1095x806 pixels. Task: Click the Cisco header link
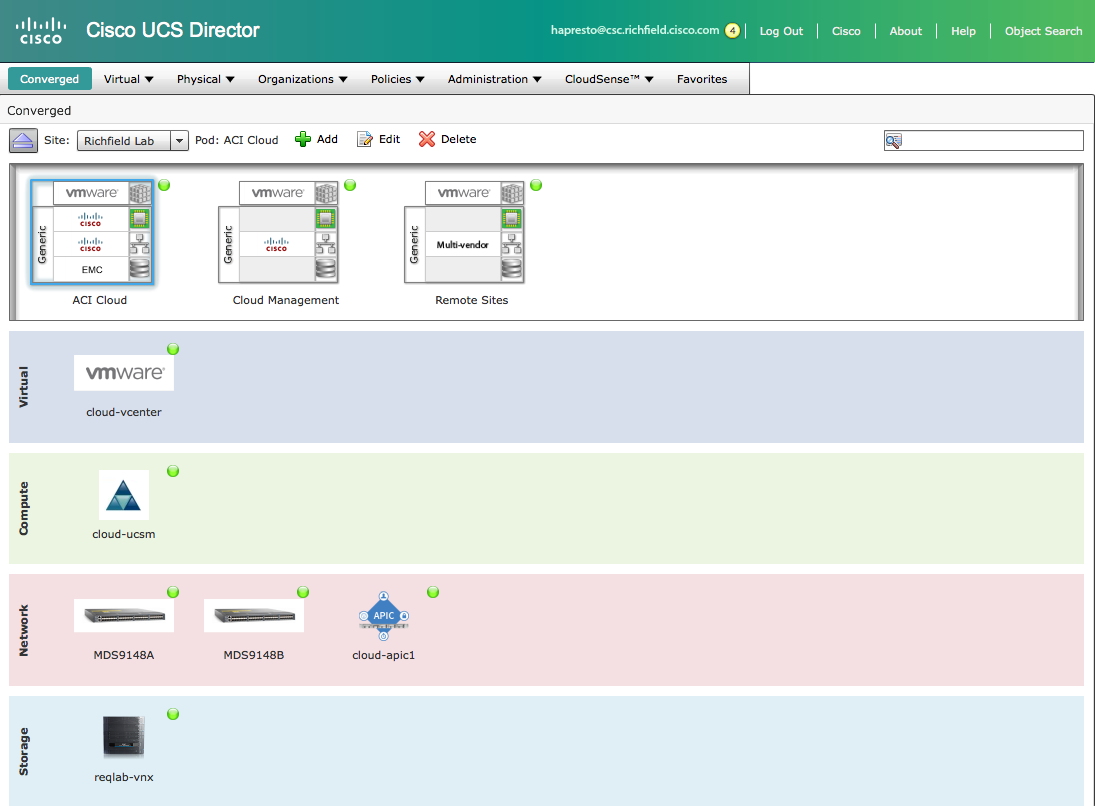pos(846,31)
